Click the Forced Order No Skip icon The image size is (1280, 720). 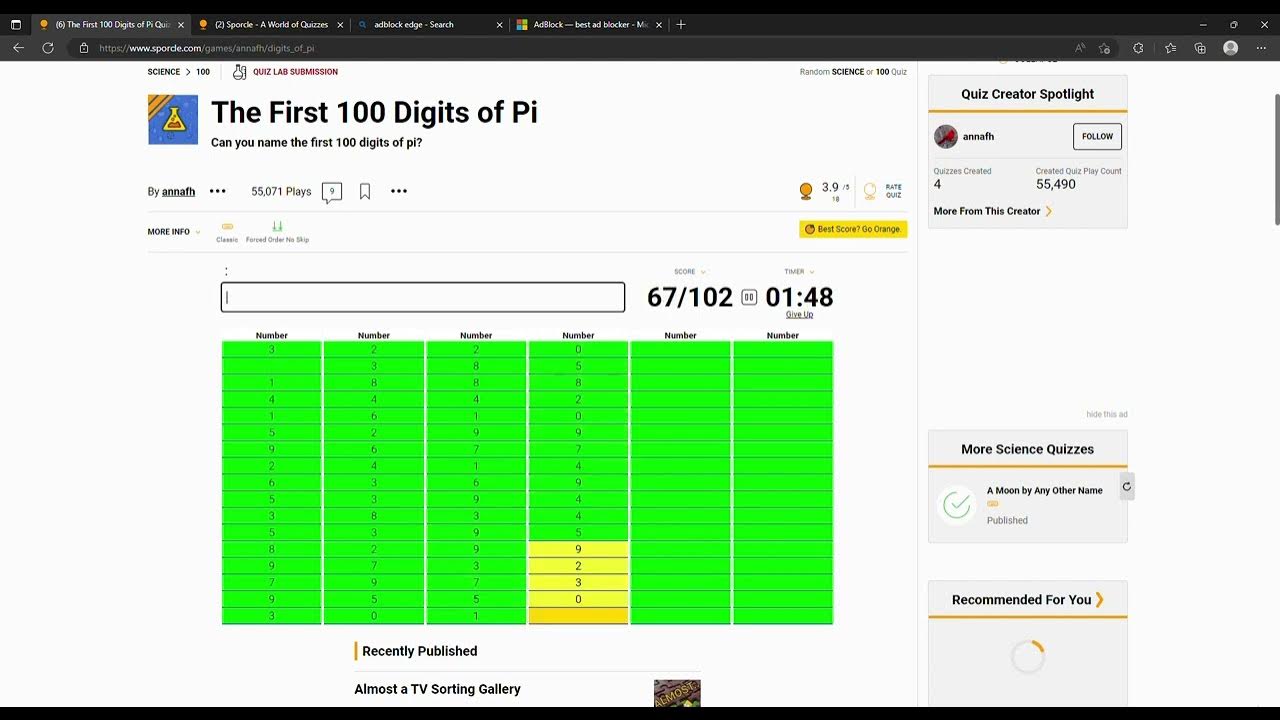tap(277, 227)
